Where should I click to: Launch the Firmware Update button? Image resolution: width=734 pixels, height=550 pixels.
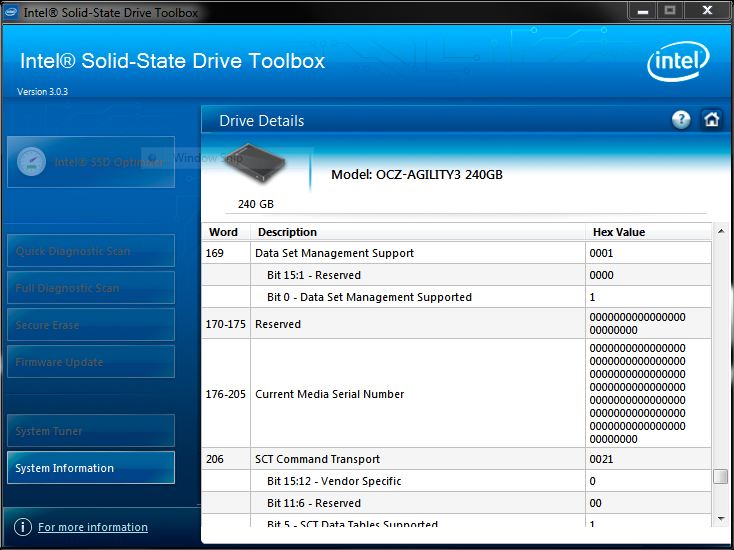click(x=91, y=362)
